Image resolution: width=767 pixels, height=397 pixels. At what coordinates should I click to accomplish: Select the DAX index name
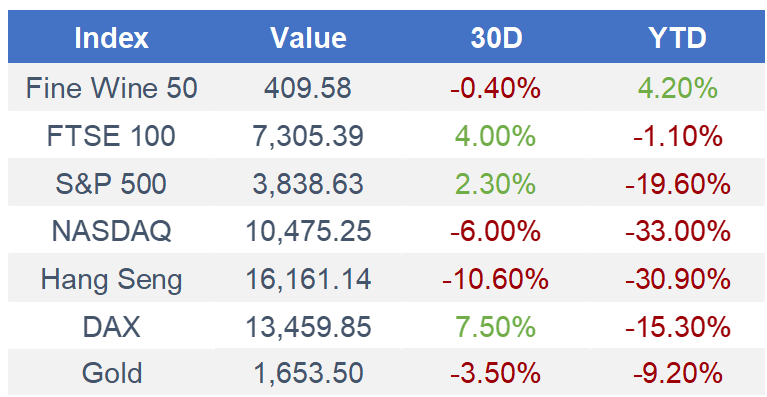112,327
